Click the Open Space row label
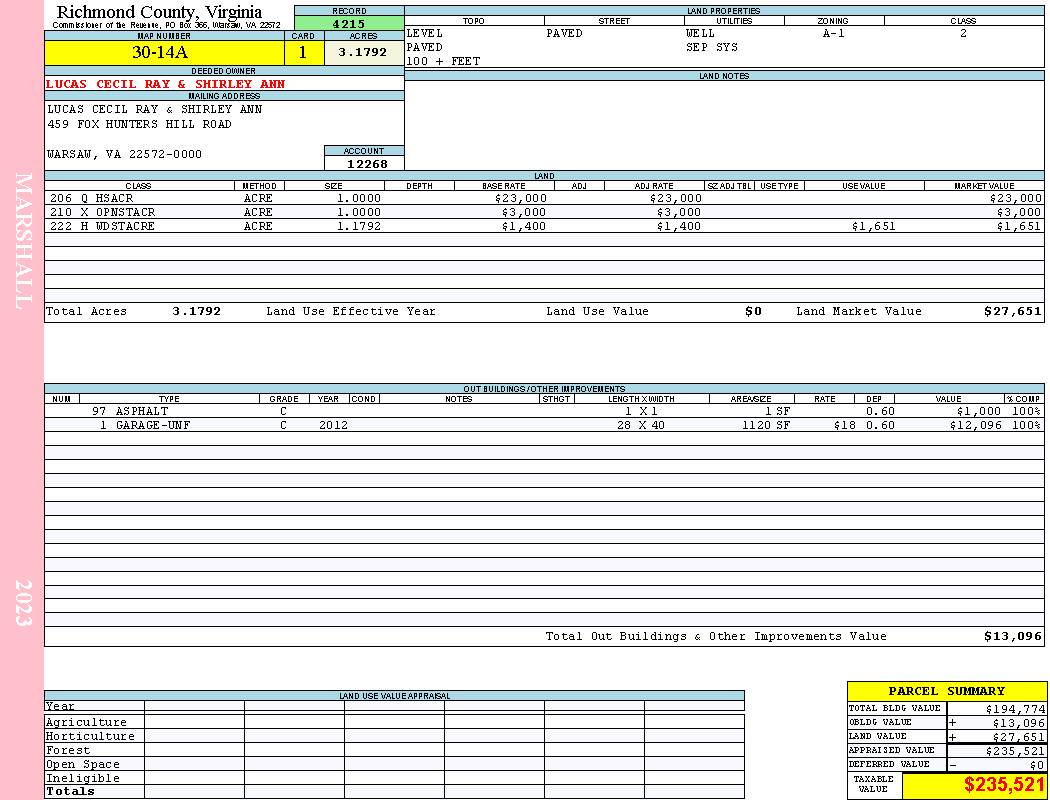Image resolution: width=1050 pixels, height=800 pixels. click(83, 765)
